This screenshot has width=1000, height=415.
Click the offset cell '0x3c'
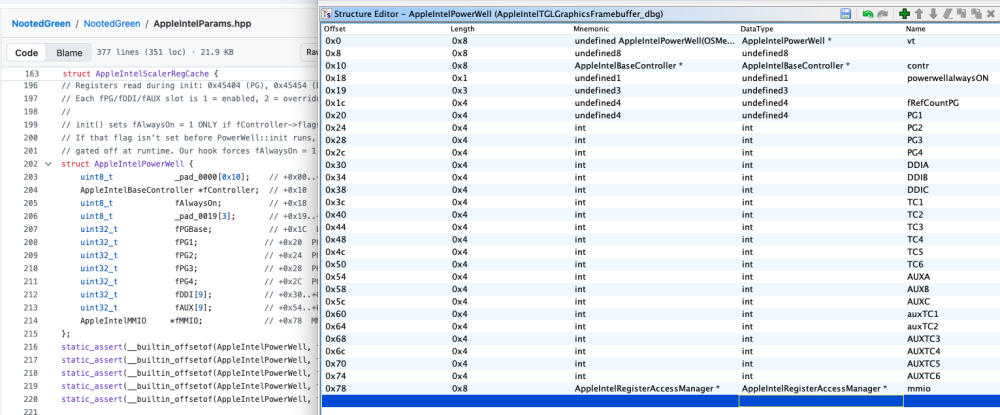[335, 202]
